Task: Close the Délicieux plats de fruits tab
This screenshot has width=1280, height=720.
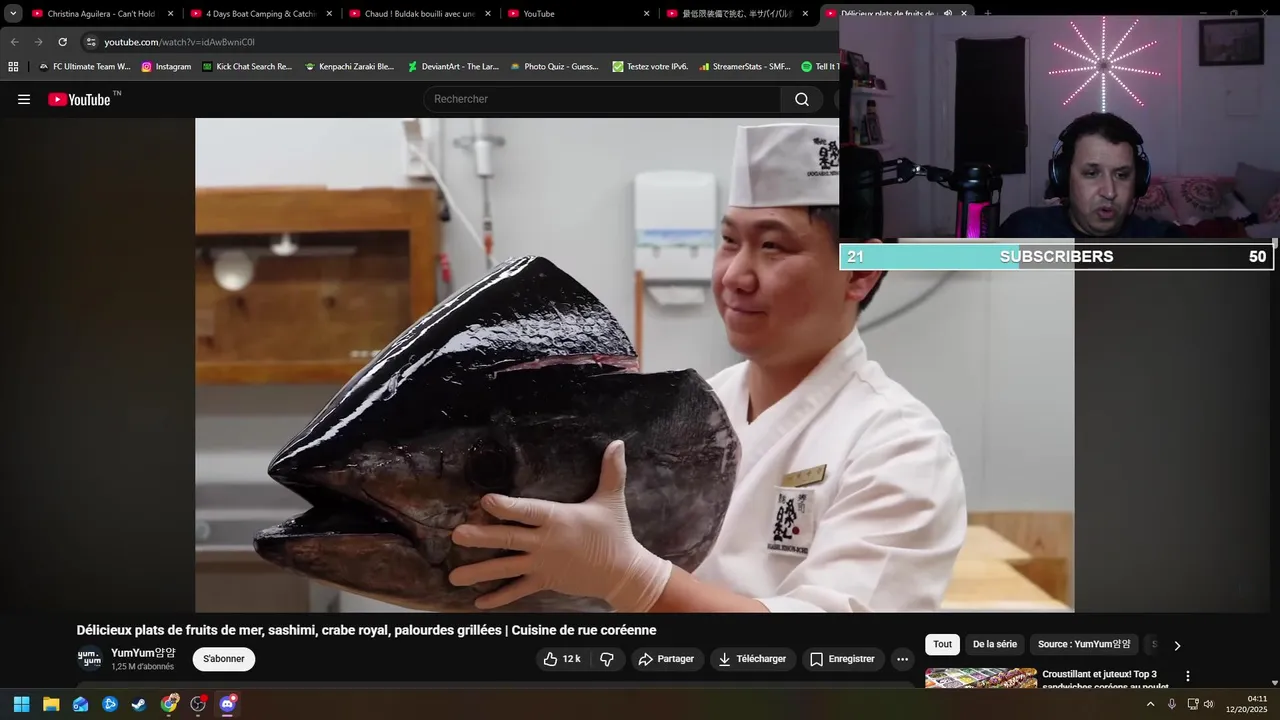Action: pos(964,14)
